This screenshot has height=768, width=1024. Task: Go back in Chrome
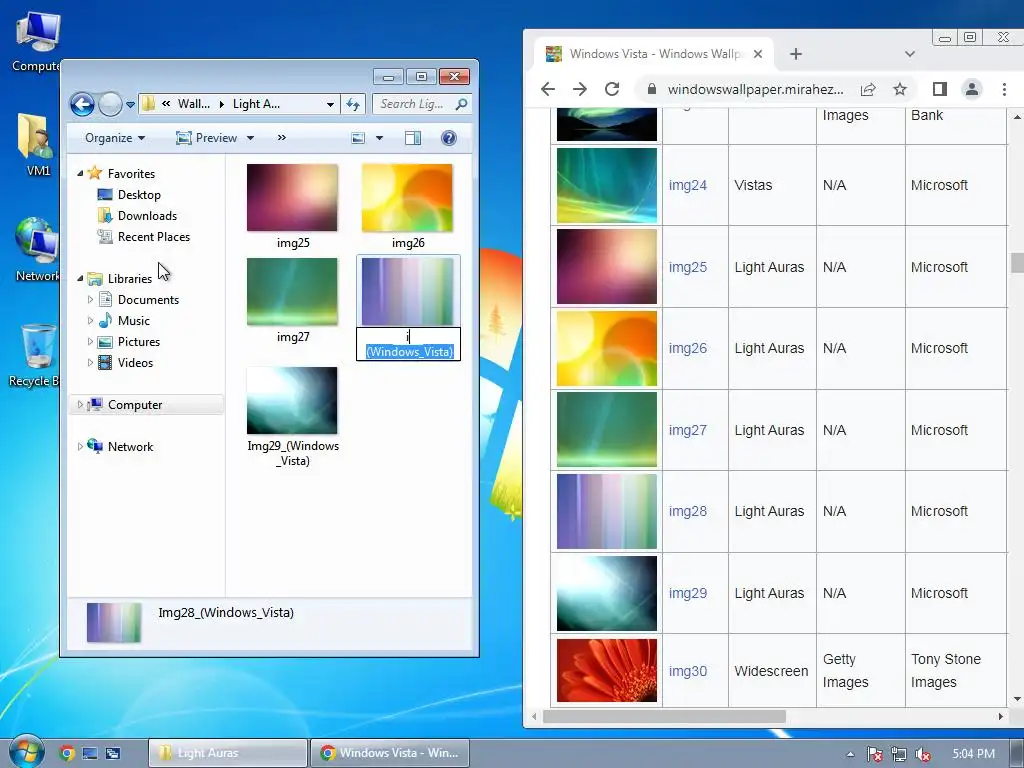[x=548, y=89]
